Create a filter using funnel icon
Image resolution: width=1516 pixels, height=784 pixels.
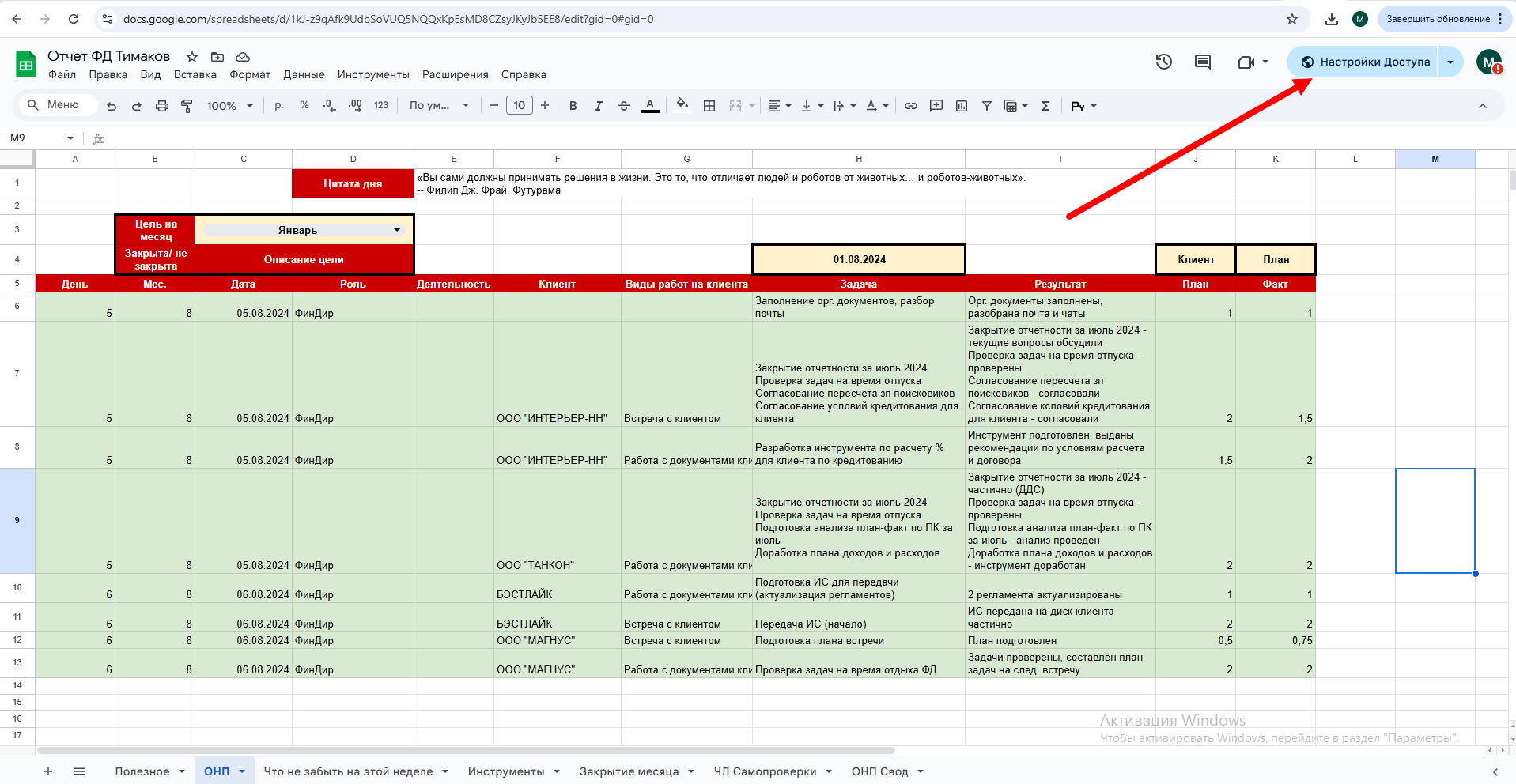point(987,106)
